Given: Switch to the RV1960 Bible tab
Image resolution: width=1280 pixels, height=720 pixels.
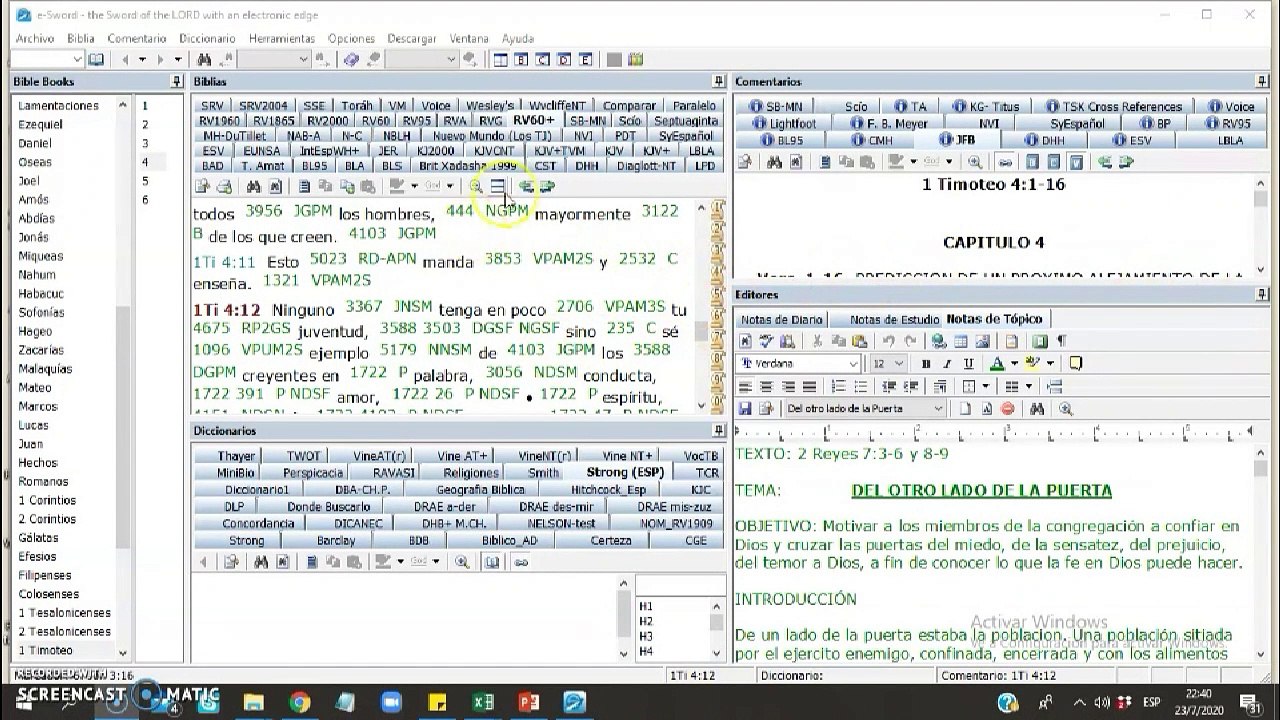Looking at the screenshot, I should pyautogui.click(x=219, y=121).
